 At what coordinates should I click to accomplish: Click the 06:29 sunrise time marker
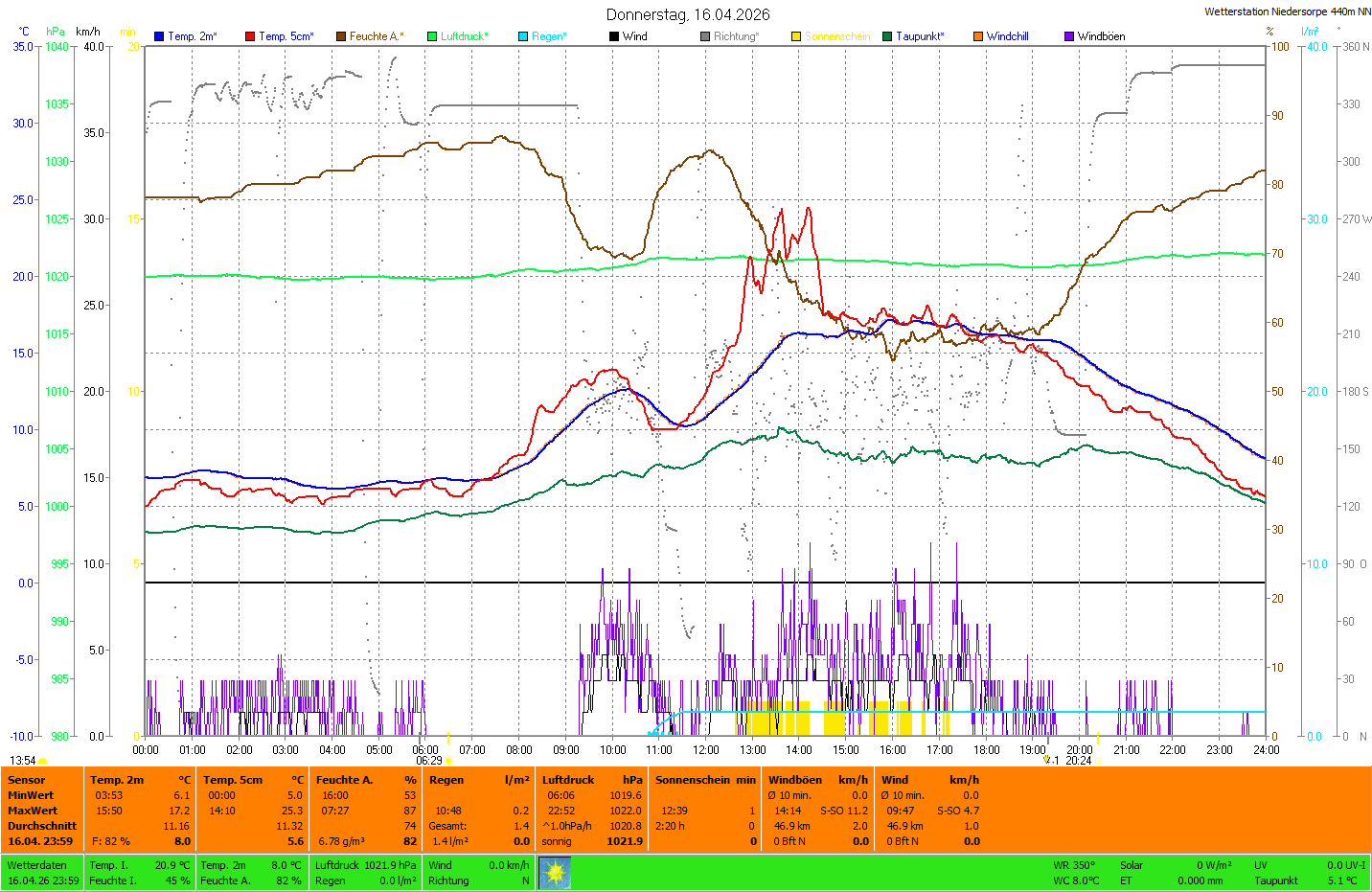click(428, 761)
